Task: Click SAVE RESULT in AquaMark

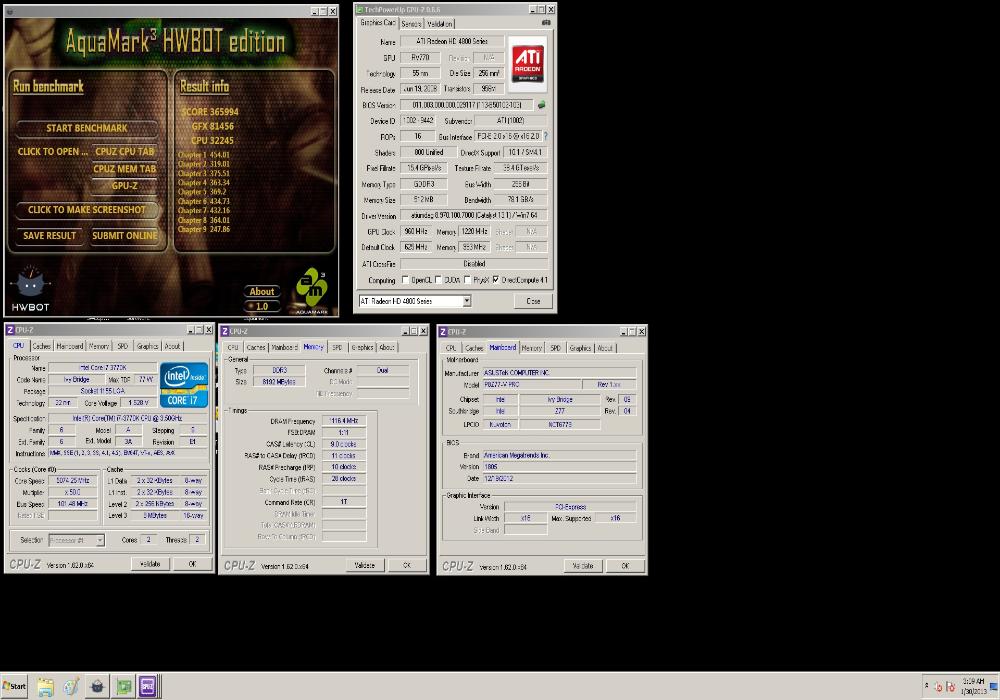Action: pos(49,236)
